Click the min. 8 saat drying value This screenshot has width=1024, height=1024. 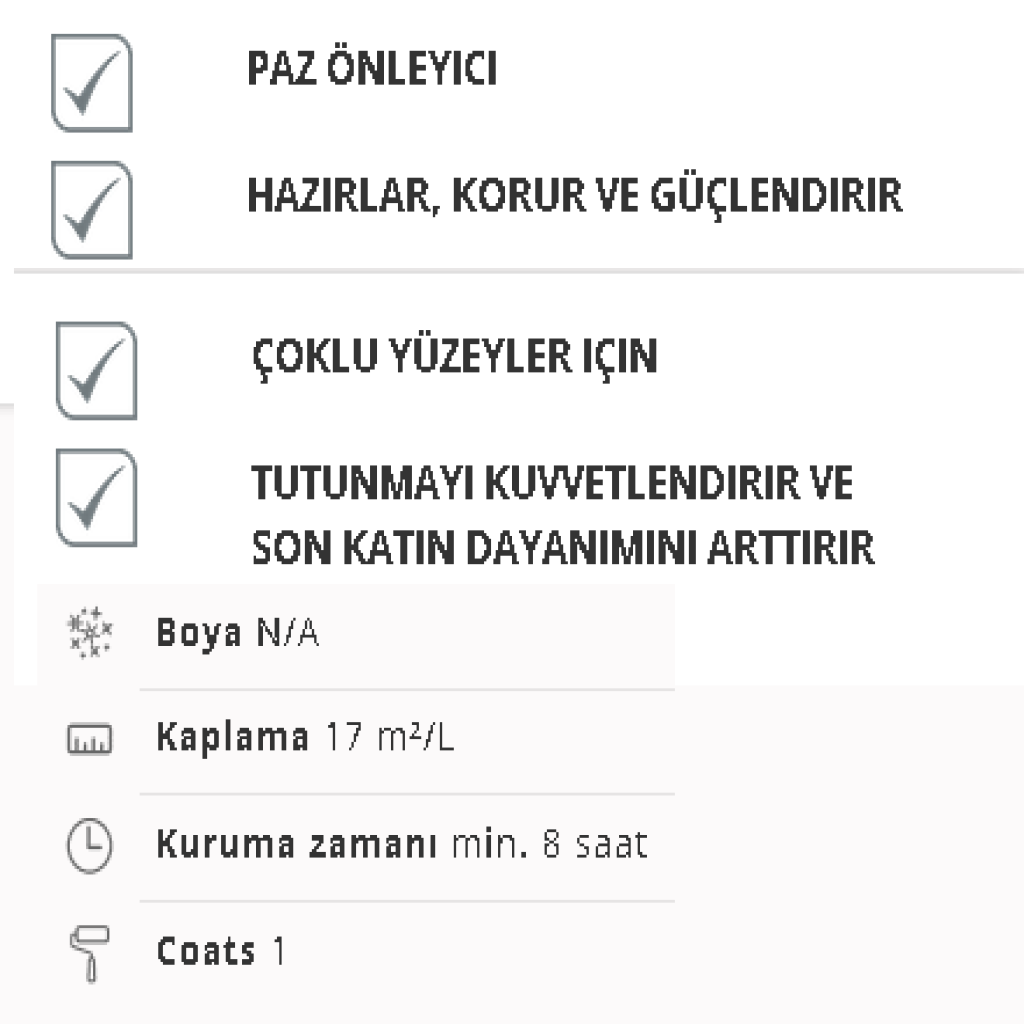[550, 844]
